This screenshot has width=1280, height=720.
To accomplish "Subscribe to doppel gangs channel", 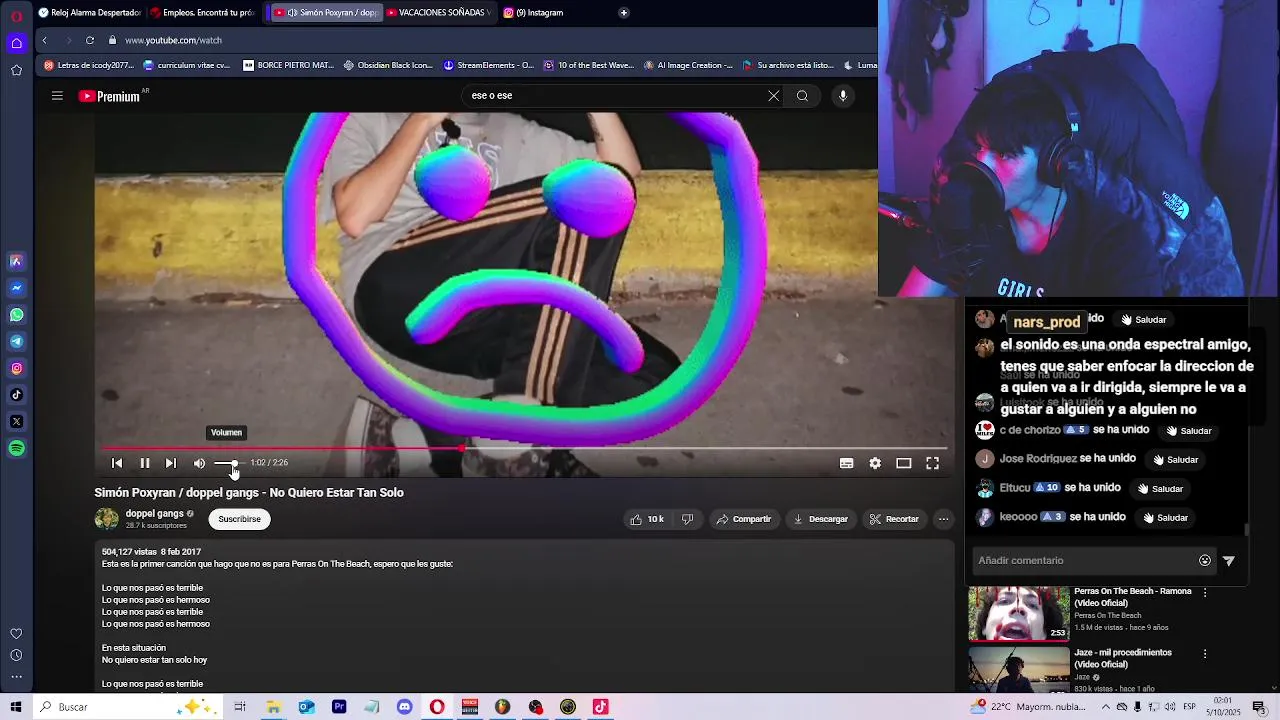I will [x=239, y=519].
